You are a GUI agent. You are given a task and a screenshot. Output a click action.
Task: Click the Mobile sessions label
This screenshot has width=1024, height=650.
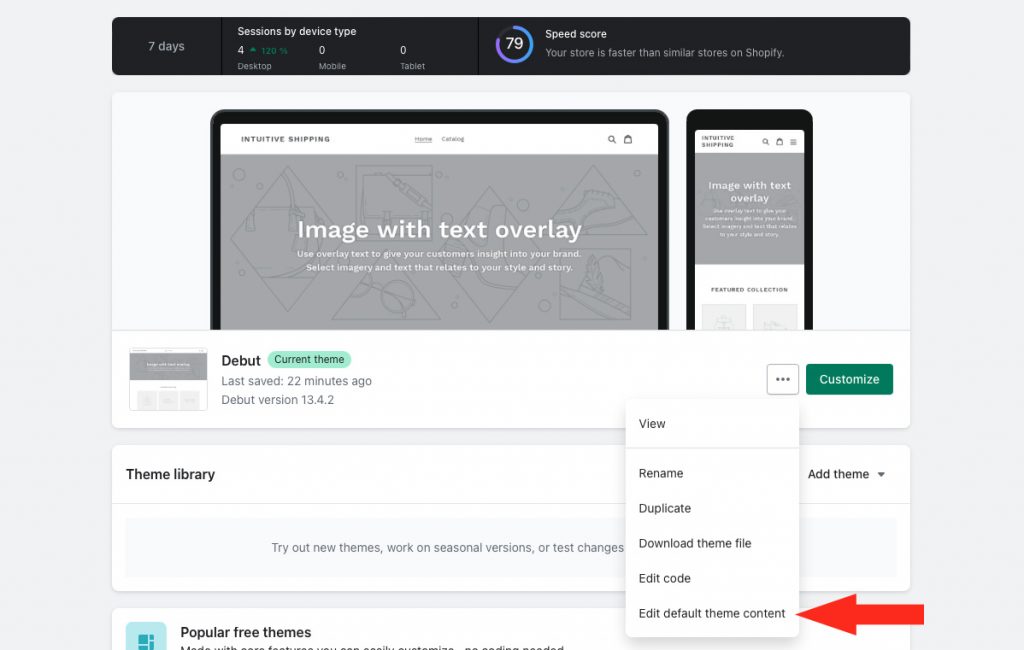(x=332, y=66)
